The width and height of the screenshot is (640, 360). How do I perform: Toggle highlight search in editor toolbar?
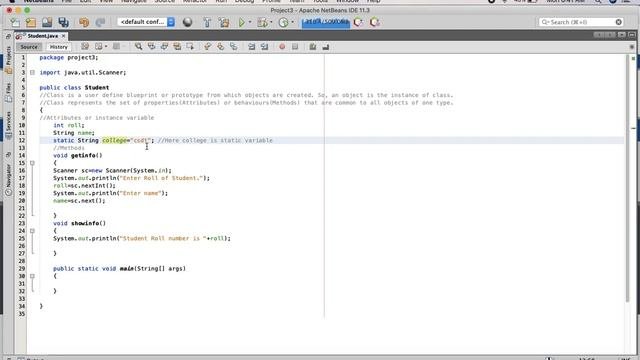coord(177,47)
